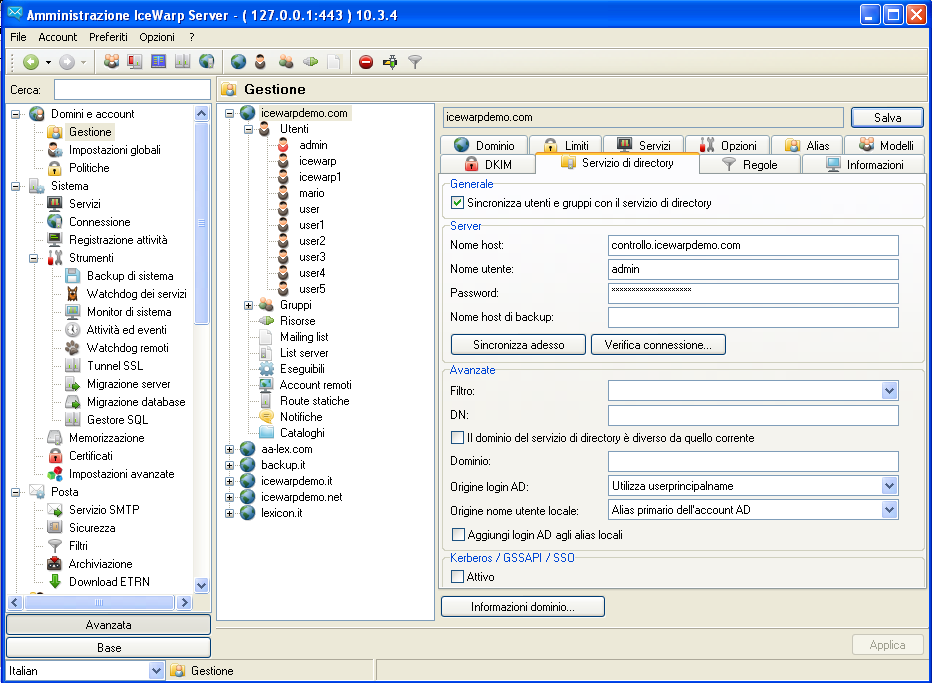Click the green plug resource icon in the toolbar
Viewport: 932px width, 683px height.
pyautogui.click(x=310, y=62)
